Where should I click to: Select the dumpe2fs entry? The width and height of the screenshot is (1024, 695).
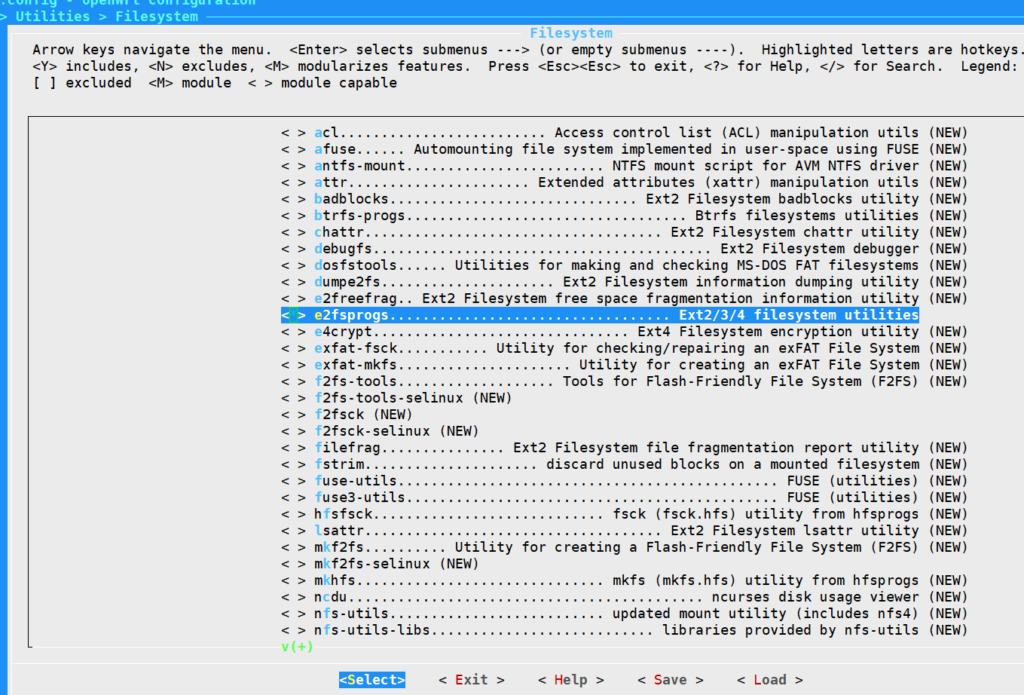click(624, 282)
